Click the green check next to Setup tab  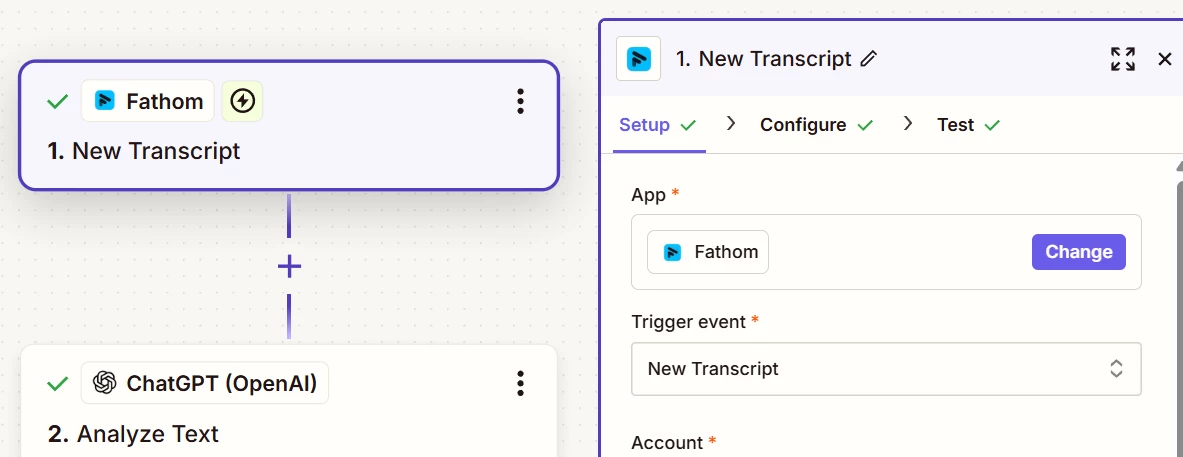pos(688,125)
